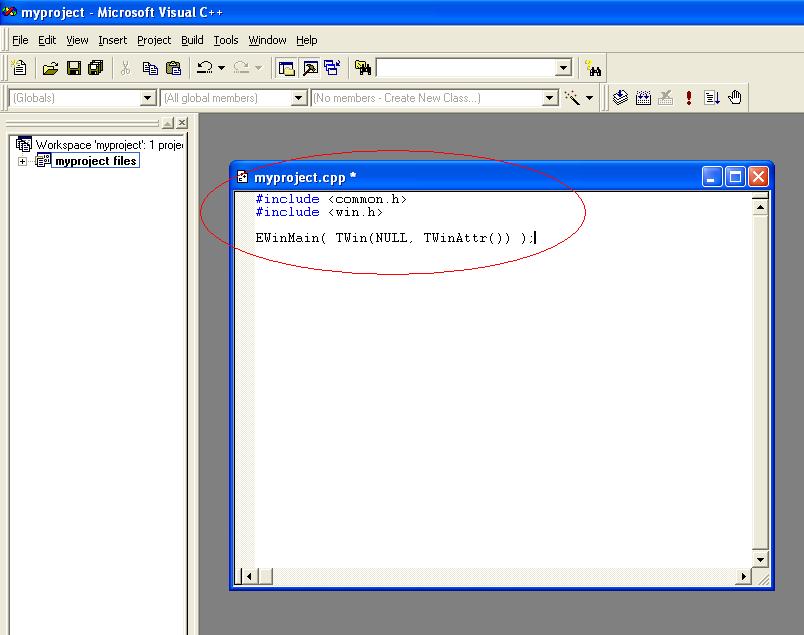The height and width of the screenshot is (635, 804).
Task: Open the Build menu
Action: (192, 40)
